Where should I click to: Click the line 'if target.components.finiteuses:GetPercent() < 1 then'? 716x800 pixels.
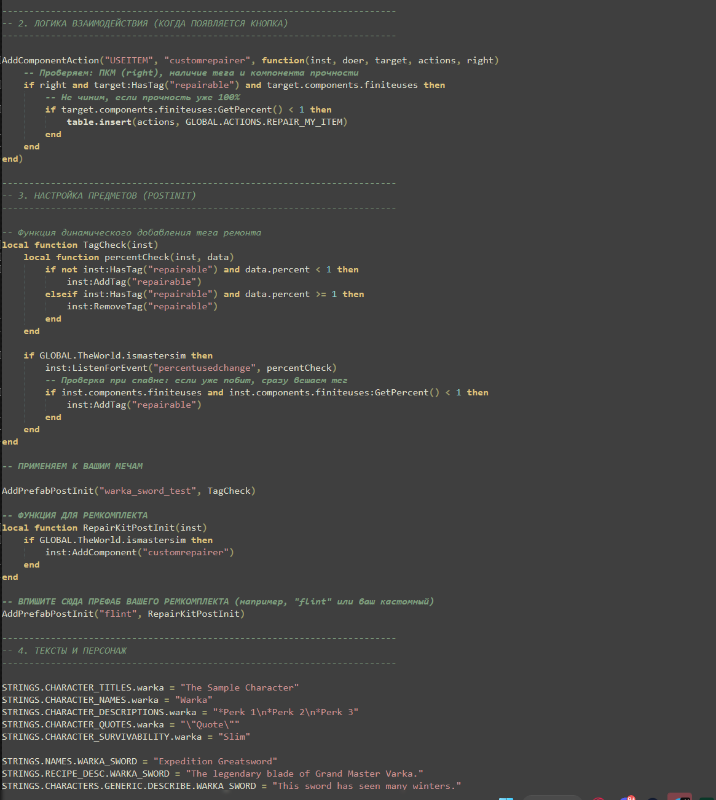188,110
